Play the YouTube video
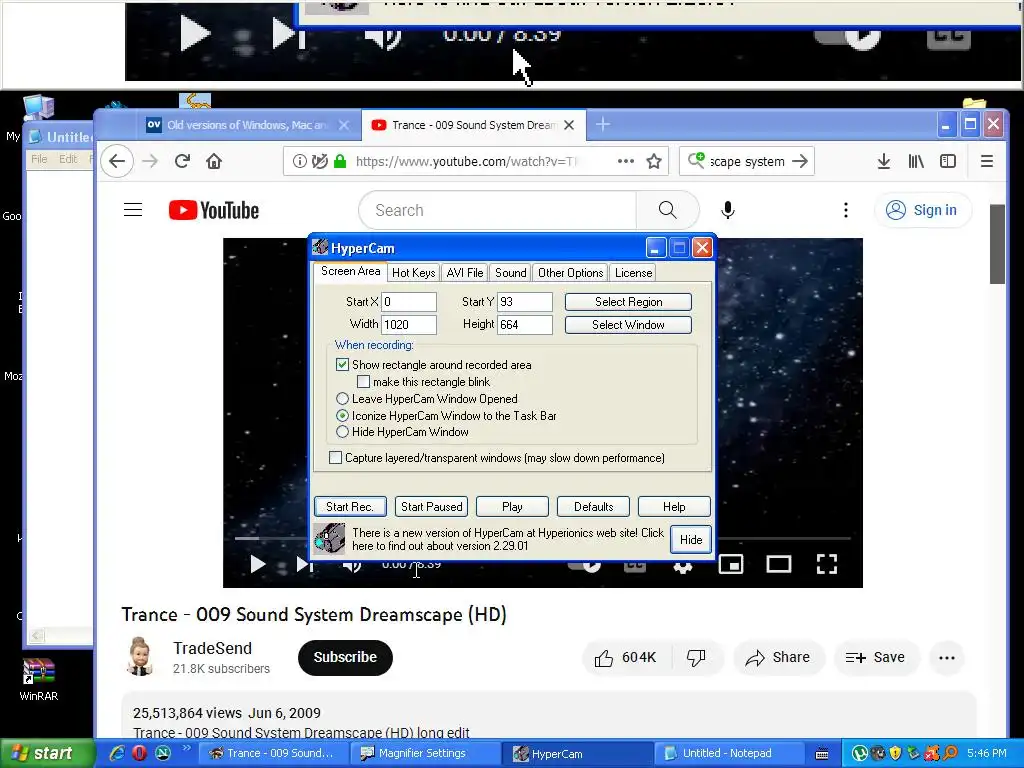 (x=258, y=565)
